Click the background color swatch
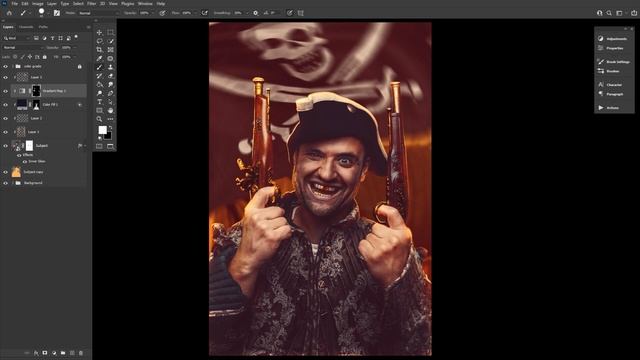 [x=107, y=135]
